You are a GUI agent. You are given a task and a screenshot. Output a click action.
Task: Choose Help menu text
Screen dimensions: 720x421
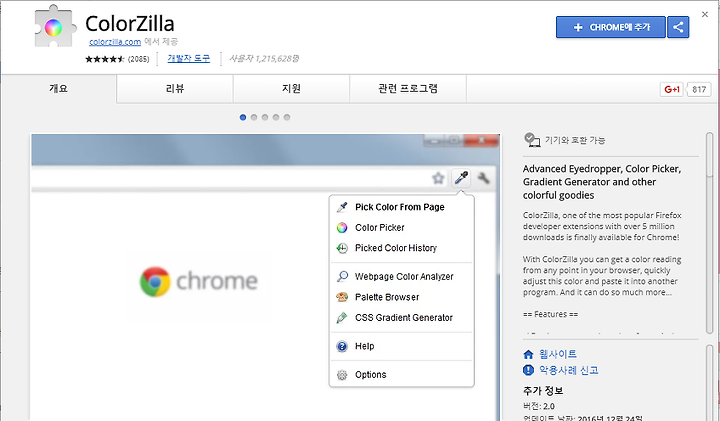(365, 346)
